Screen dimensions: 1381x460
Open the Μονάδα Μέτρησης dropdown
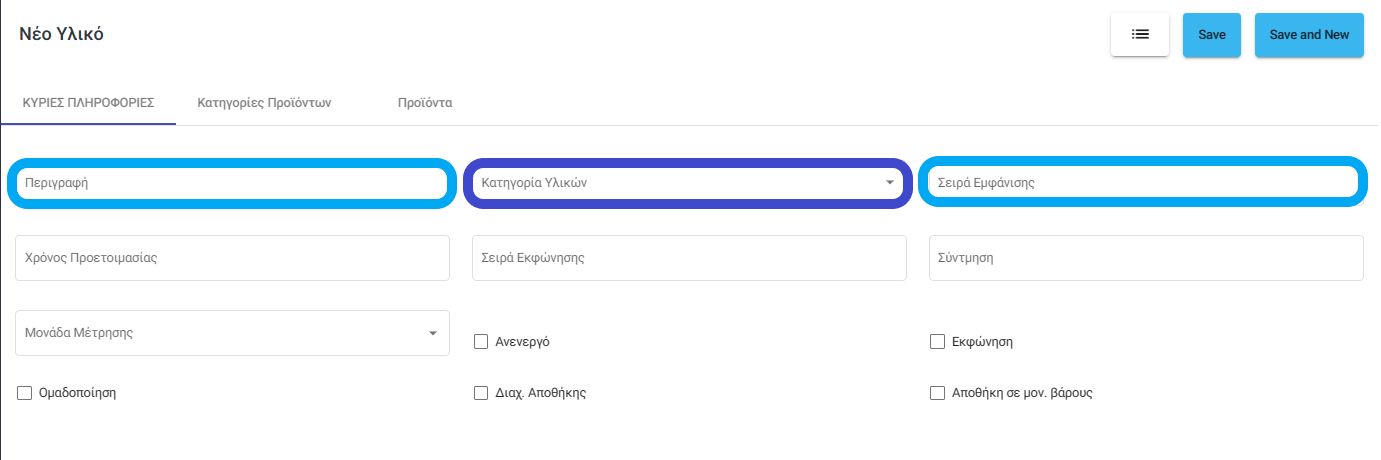[232, 333]
